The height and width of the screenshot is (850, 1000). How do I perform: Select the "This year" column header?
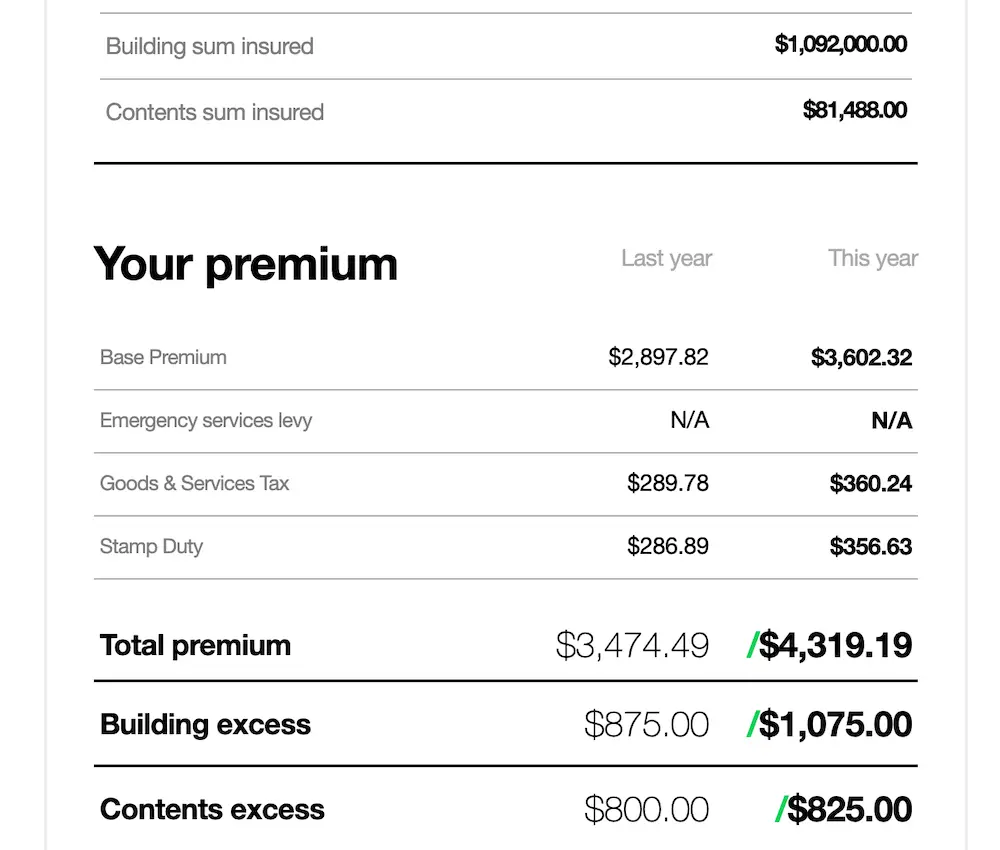pos(872,258)
